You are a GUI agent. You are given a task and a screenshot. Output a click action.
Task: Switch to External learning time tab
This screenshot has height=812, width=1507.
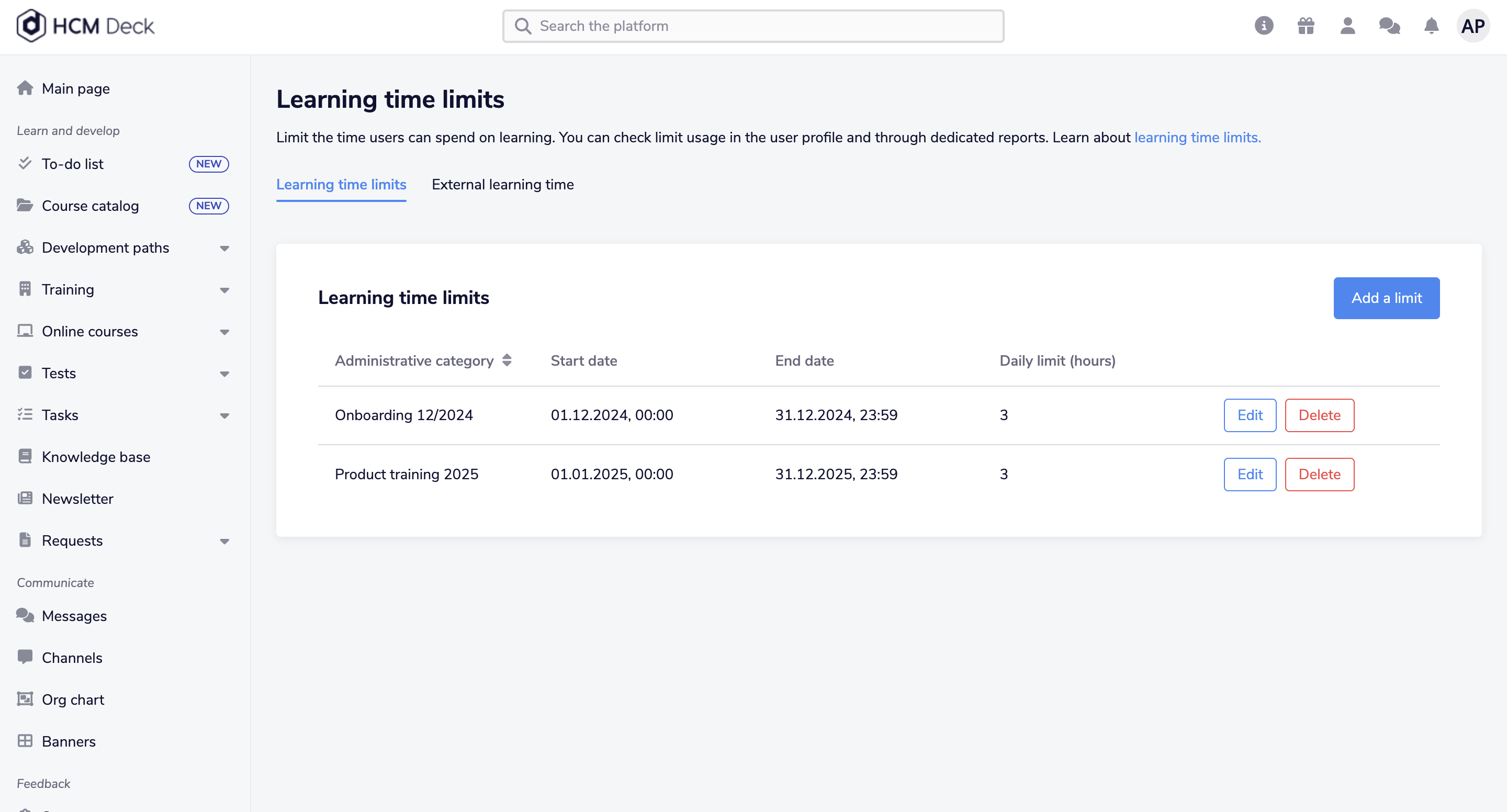(502, 185)
